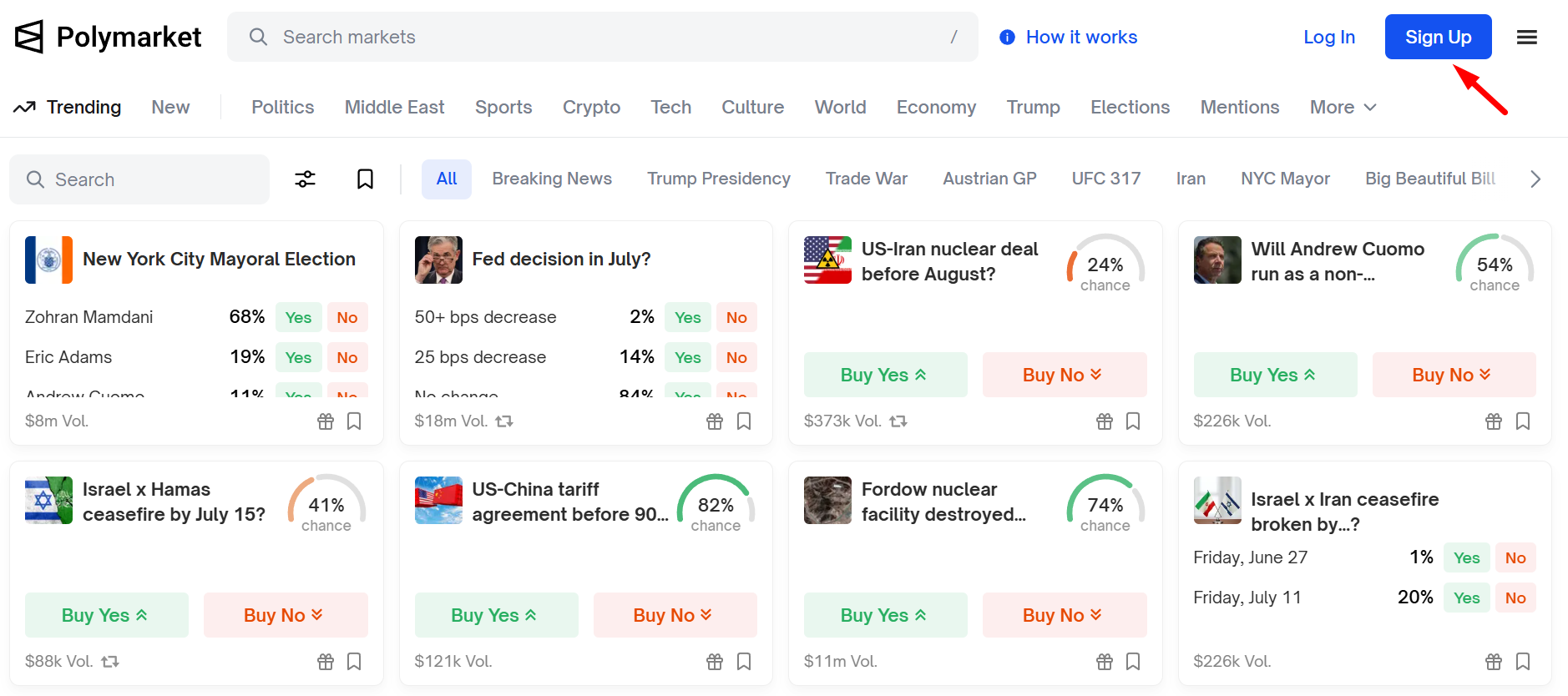The width and height of the screenshot is (1568, 696).
Task: Click the gift icon on Israel x Hamas ceasefire card
Action: pyautogui.click(x=326, y=662)
